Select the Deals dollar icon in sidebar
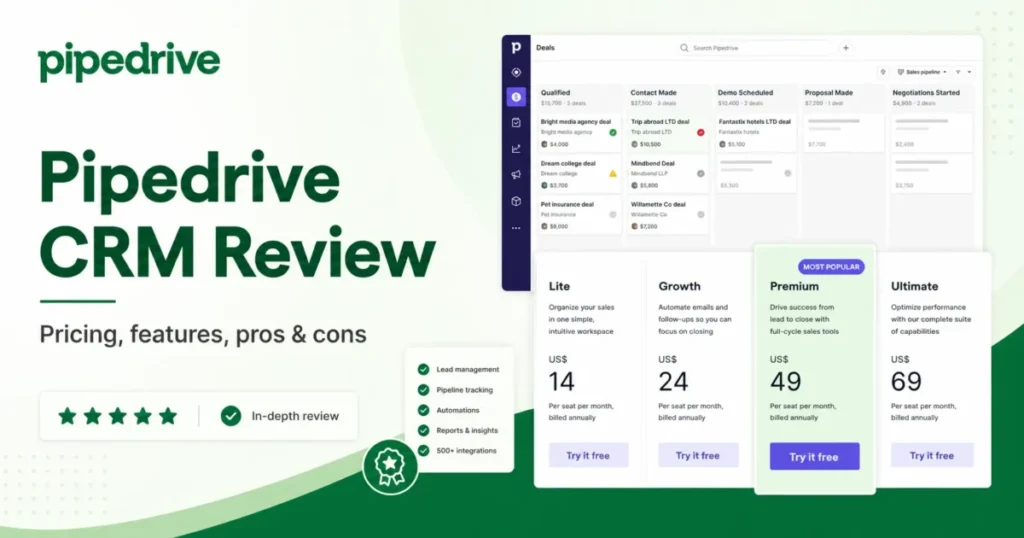 point(516,97)
